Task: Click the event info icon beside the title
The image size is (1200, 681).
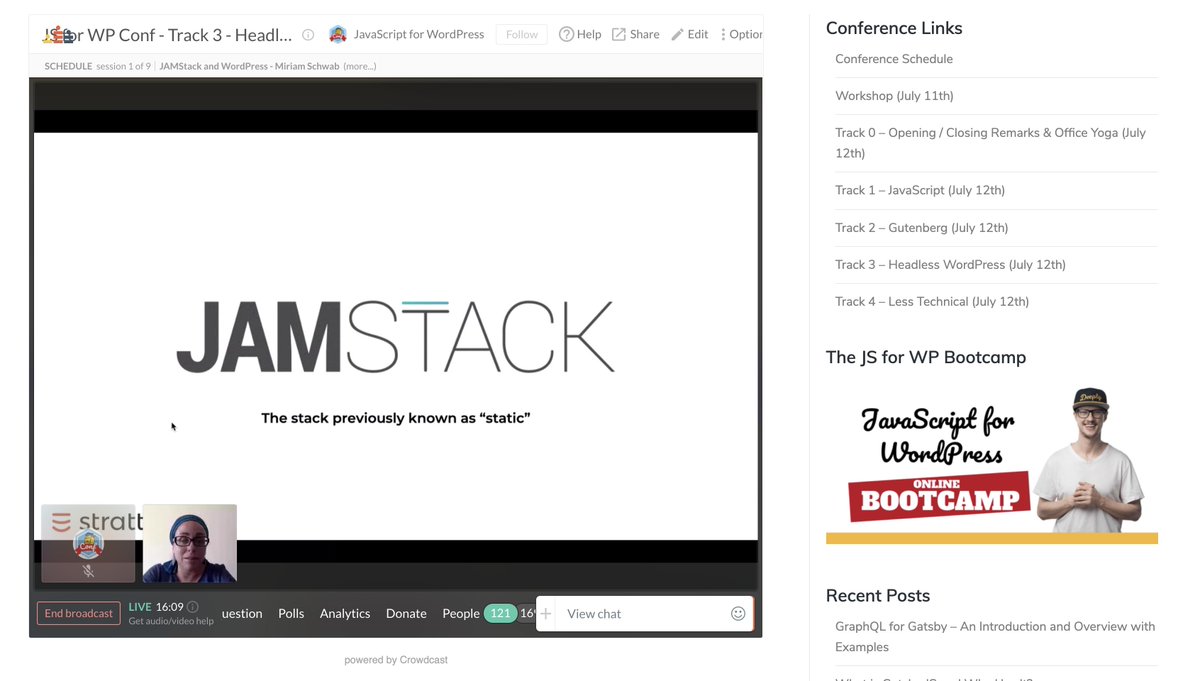Action: 308,35
